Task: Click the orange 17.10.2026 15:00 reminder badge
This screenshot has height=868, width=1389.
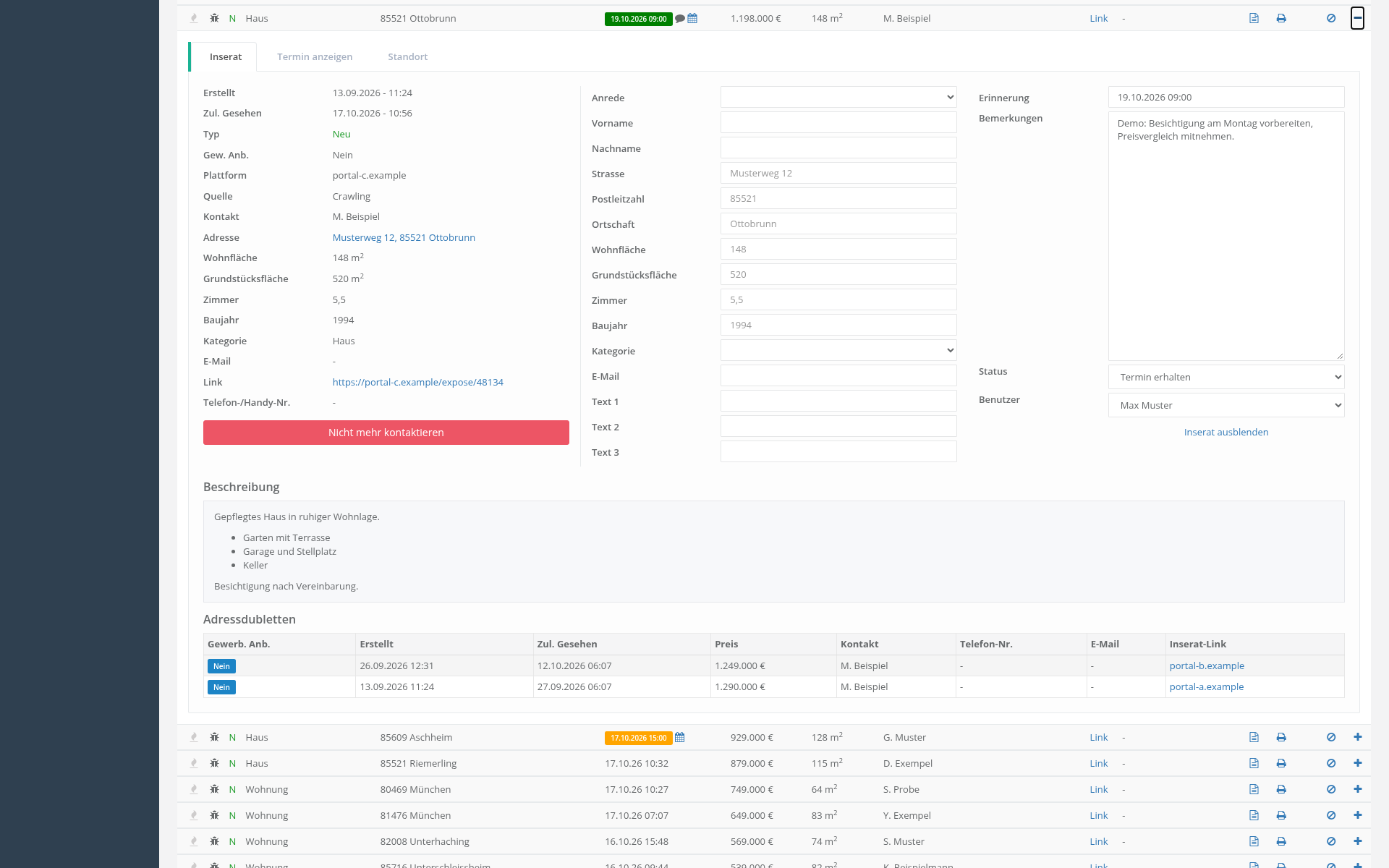Action: pyautogui.click(x=639, y=738)
